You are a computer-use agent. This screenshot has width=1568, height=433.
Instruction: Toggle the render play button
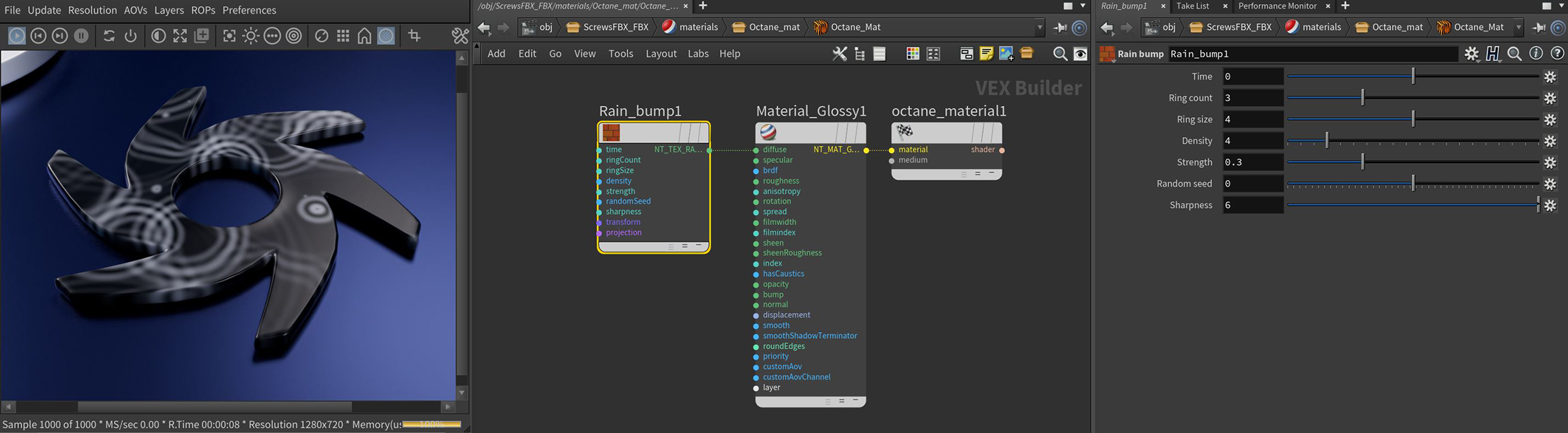click(16, 35)
